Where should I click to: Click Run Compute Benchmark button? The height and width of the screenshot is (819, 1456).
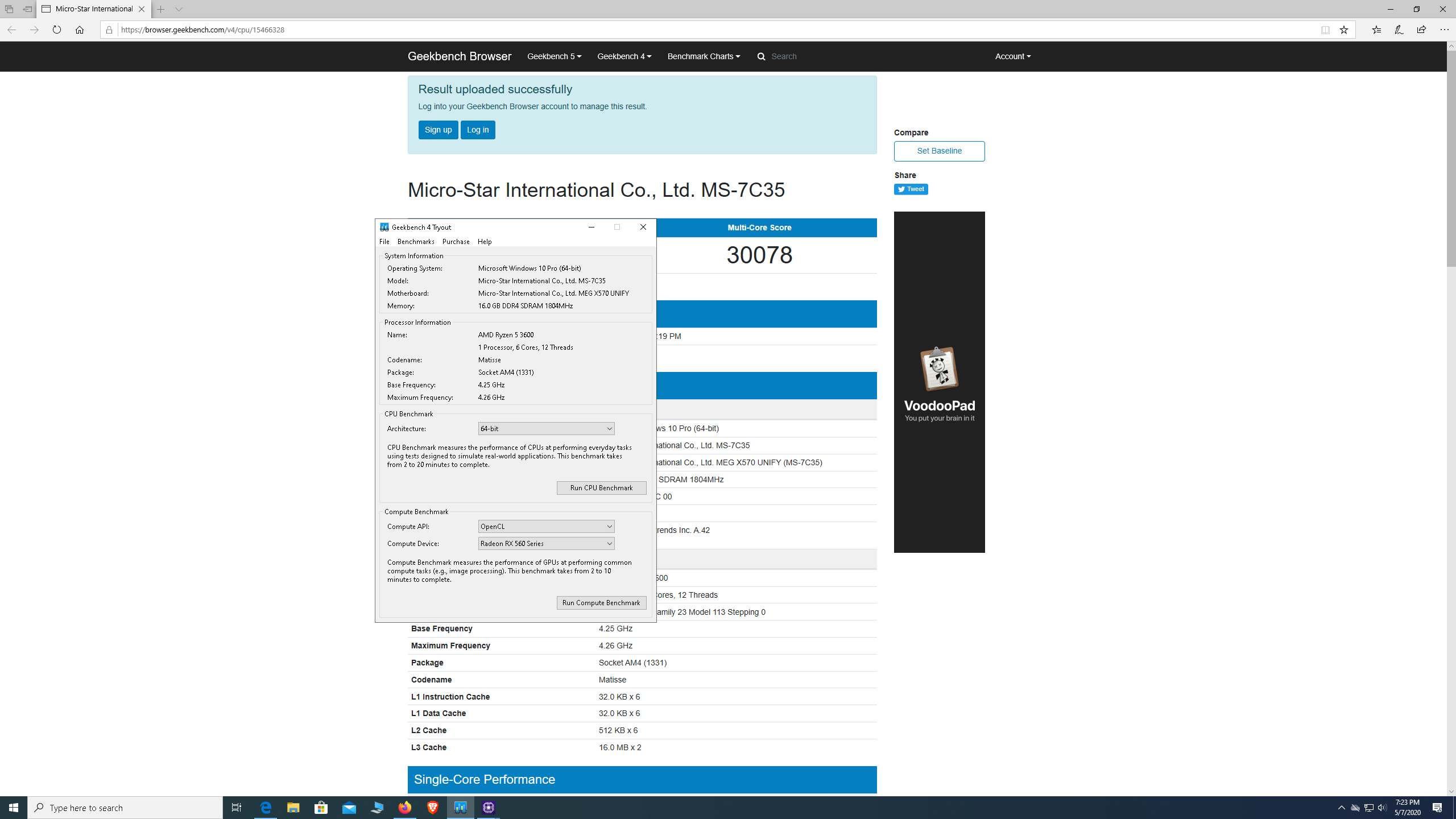(x=601, y=603)
